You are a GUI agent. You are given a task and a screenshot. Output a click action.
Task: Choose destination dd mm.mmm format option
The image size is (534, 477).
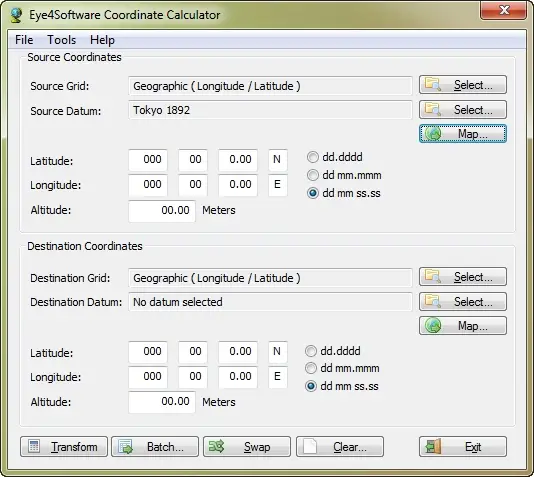[311, 368]
